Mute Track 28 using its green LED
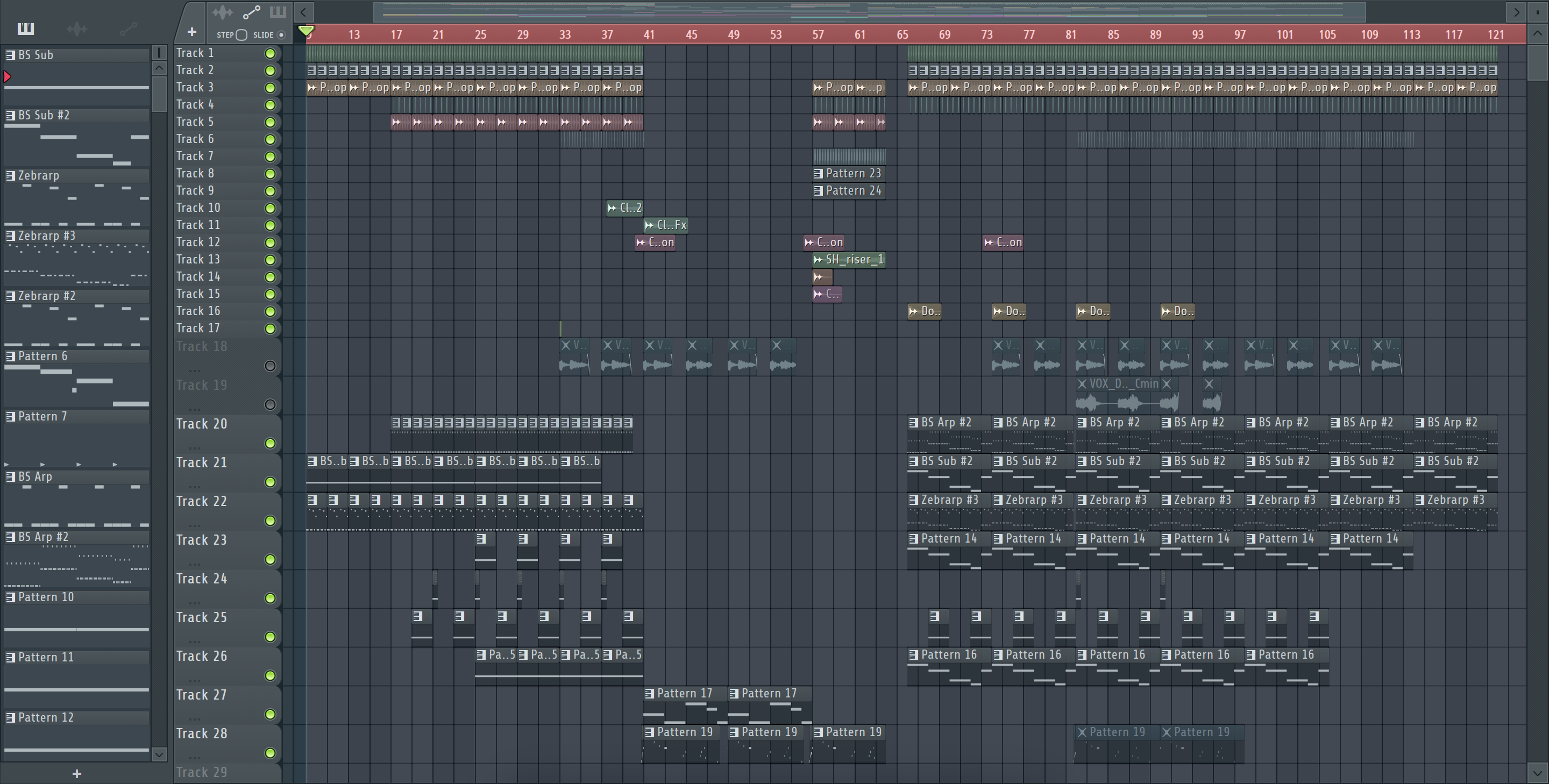 pos(270,753)
